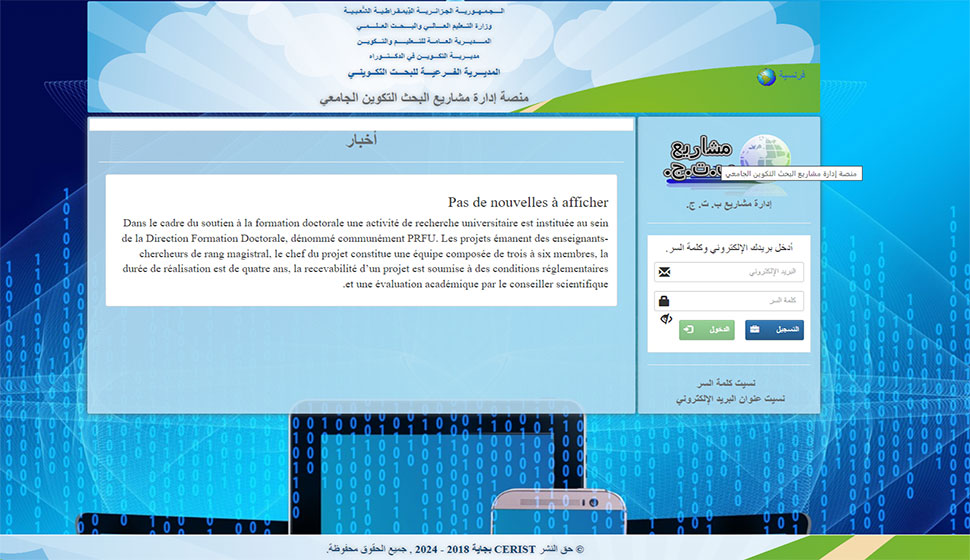
Task: Focus the email address input field
Action: [729, 272]
